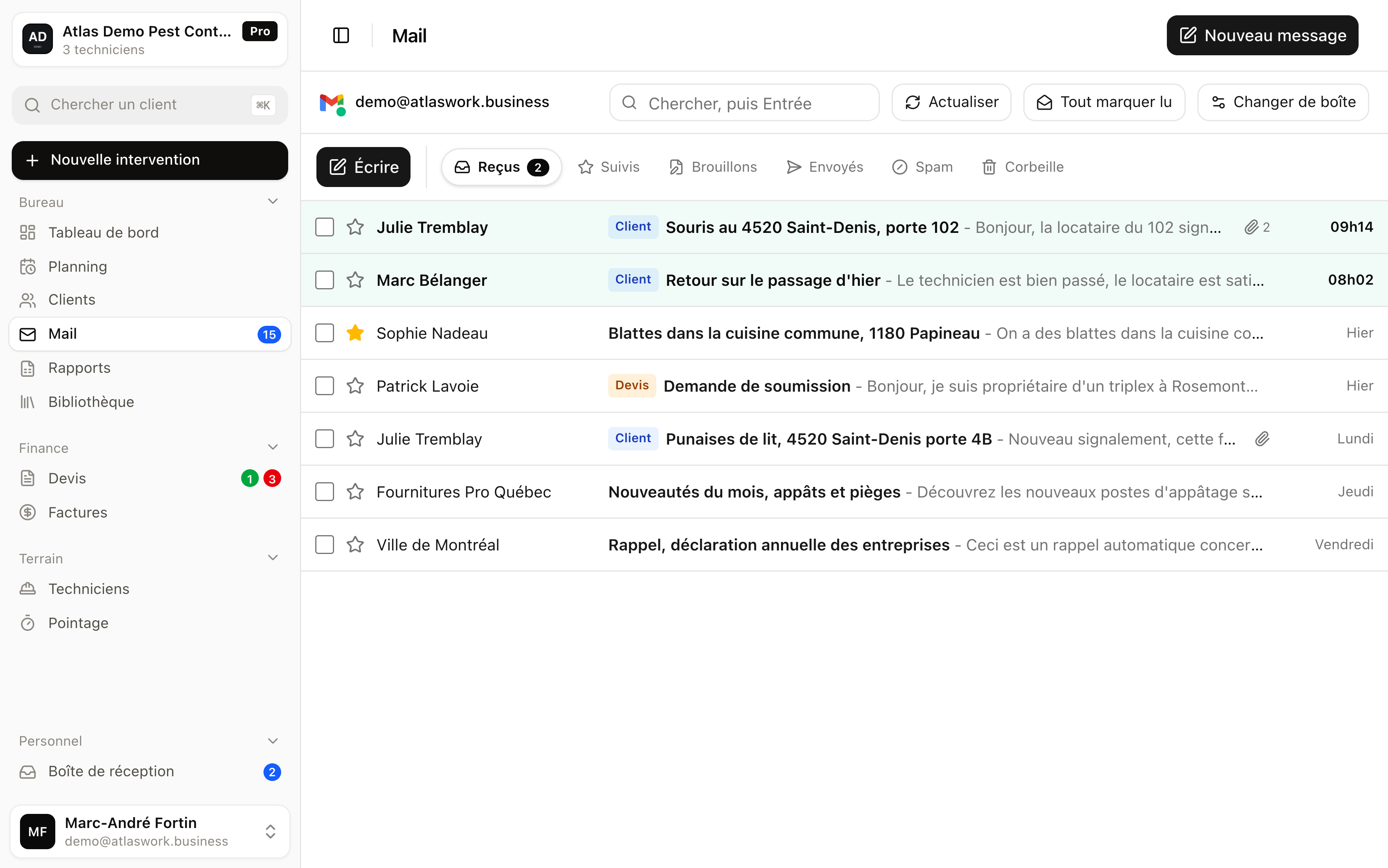Select checkbox for Fournitures Pro Québec email
1388x868 pixels.
click(324, 492)
